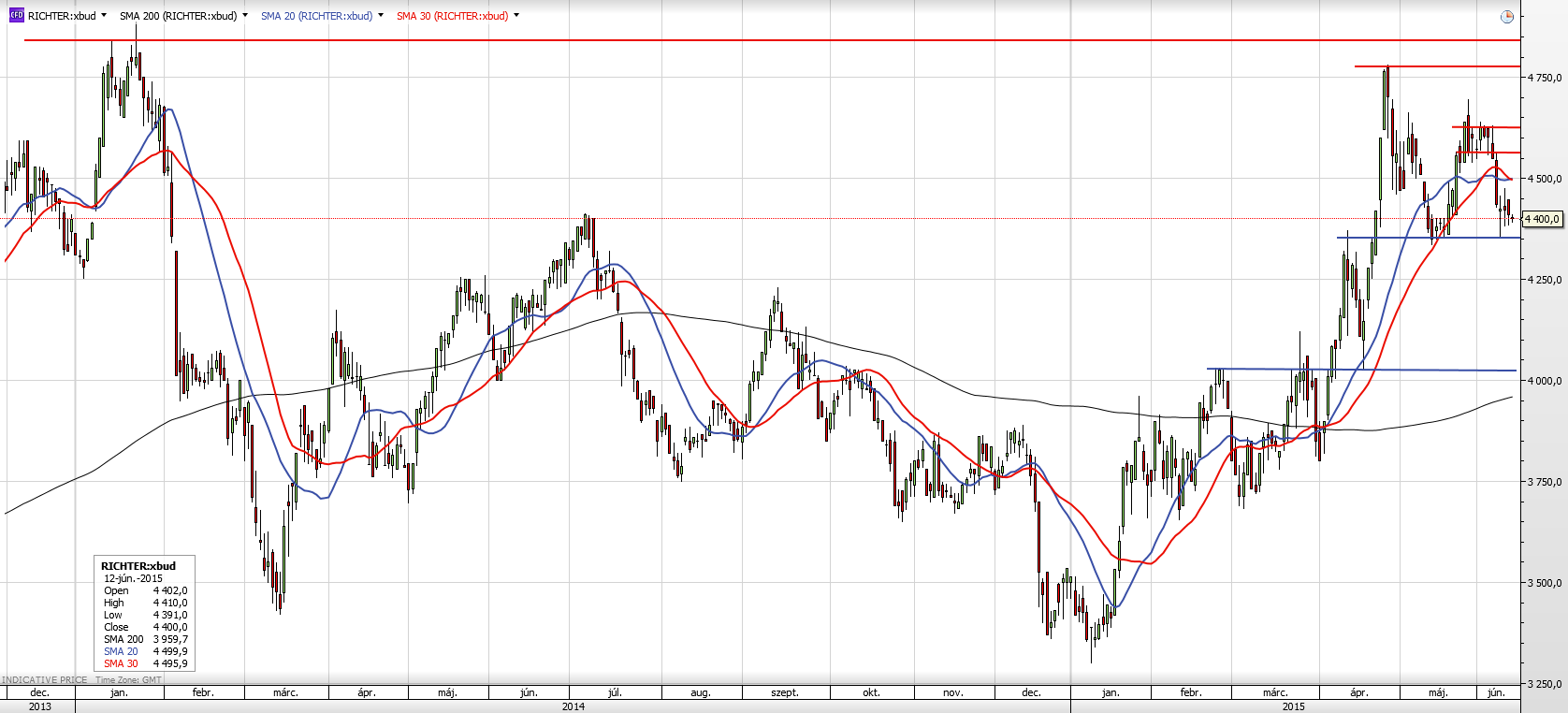
Task: Open the RICHTER:xbud dropdown arrow
Action: pyautogui.click(x=103, y=16)
